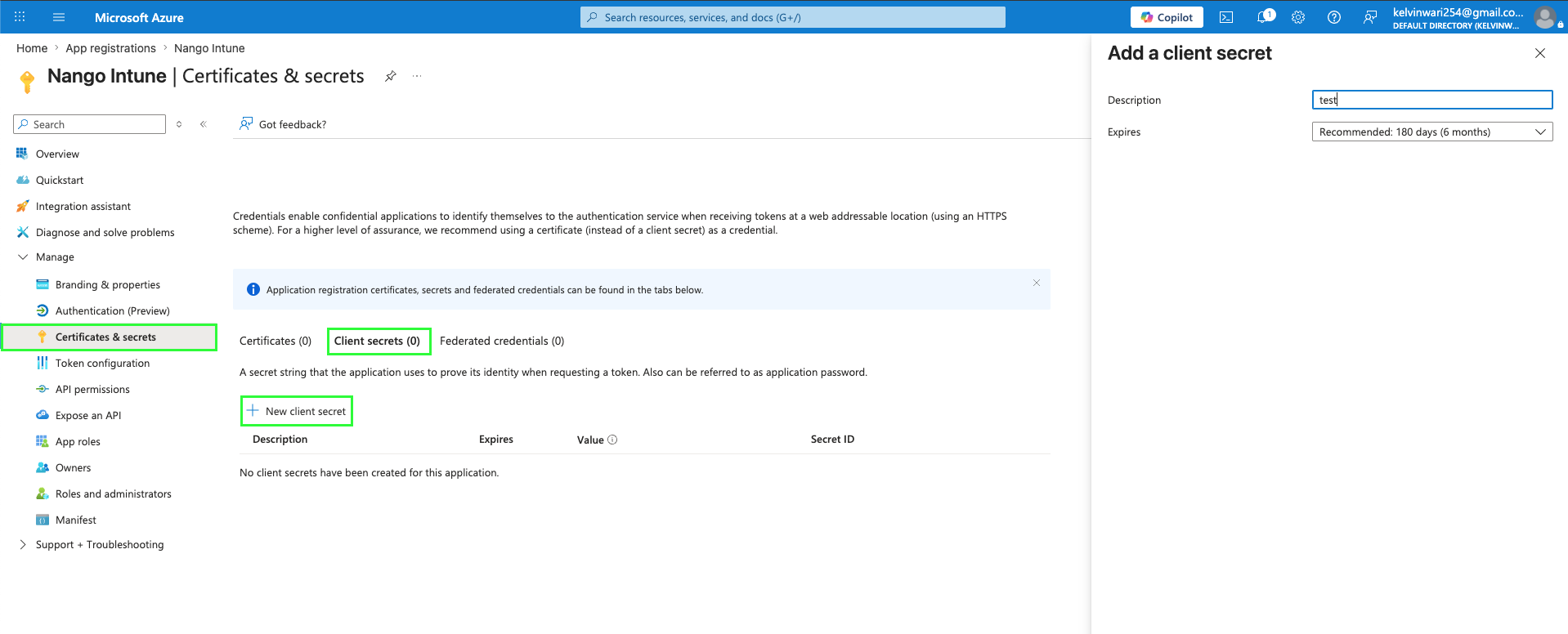Image resolution: width=1568 pixels, height=634 pixels.
Task: Switch to Federated credentials (0) tab
Action: click(502, 341)
